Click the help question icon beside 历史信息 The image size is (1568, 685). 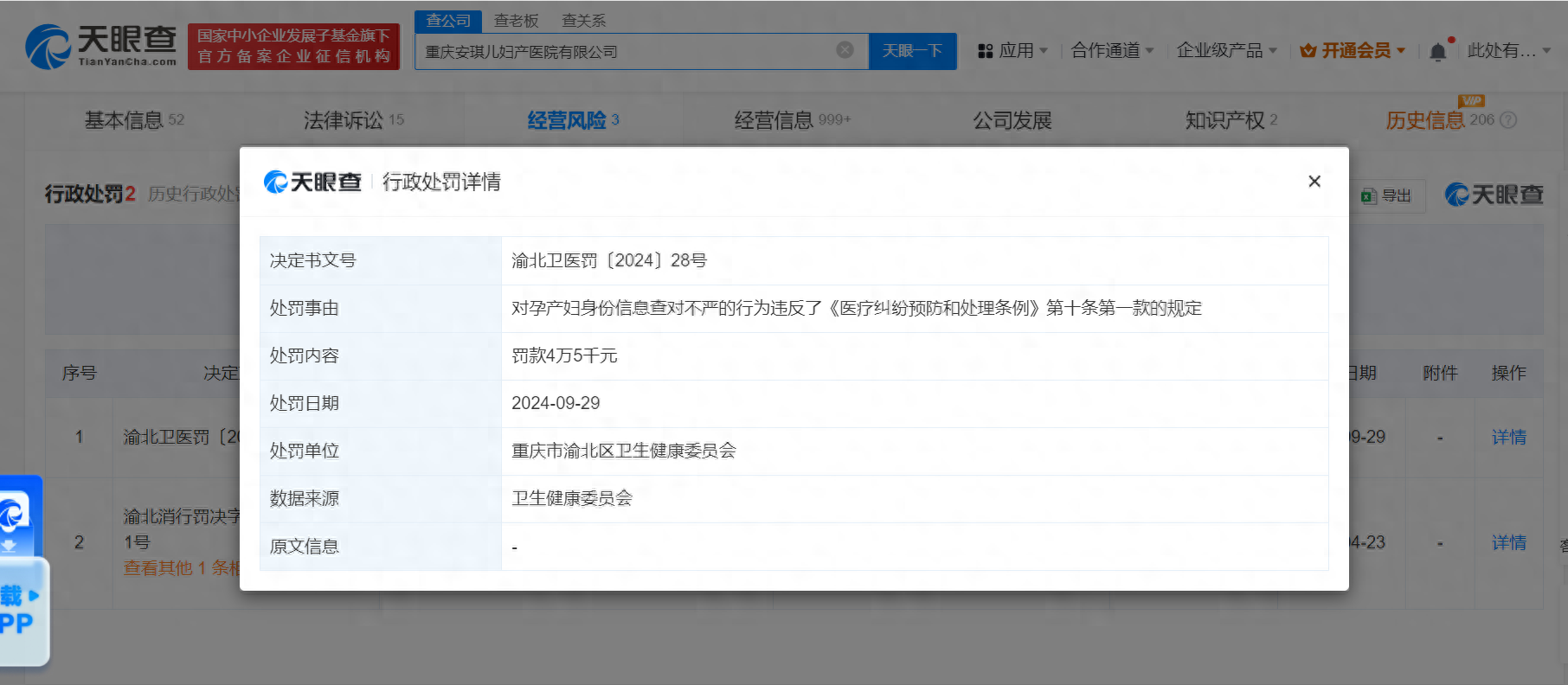[x=1508, y=120]
